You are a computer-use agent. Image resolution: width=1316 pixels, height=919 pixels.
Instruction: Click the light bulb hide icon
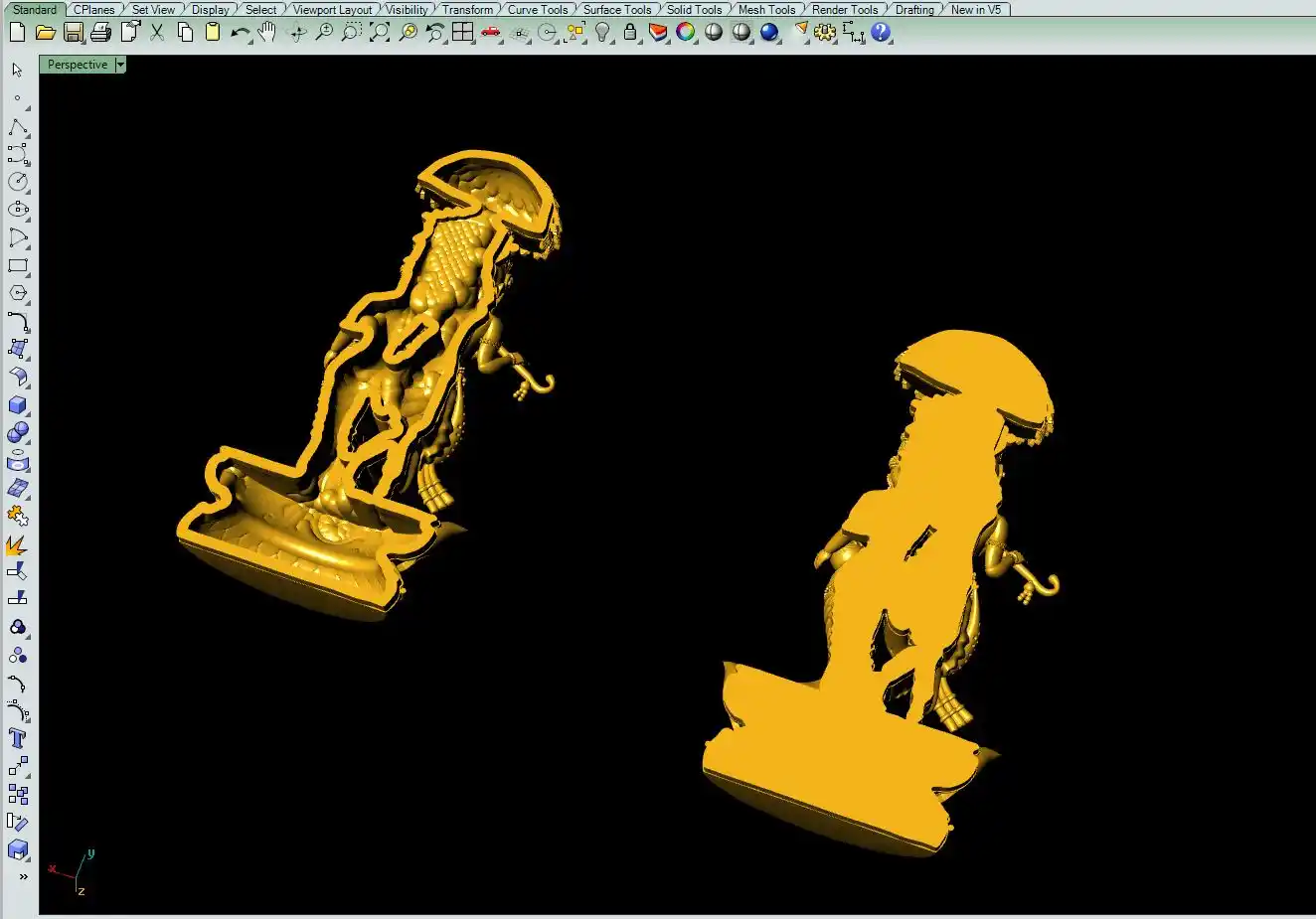(x=602, y=33)
